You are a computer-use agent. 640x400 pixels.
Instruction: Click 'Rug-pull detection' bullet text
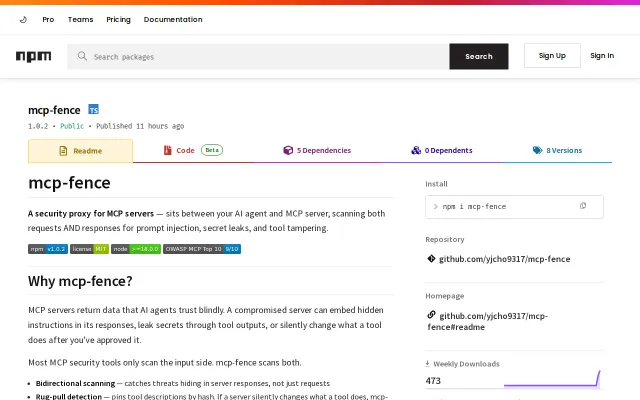[x=69, y=396]
